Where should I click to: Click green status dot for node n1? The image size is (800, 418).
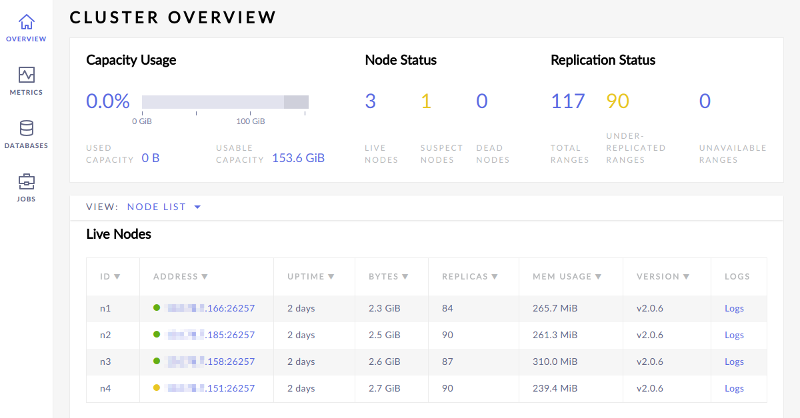[157, 308]
